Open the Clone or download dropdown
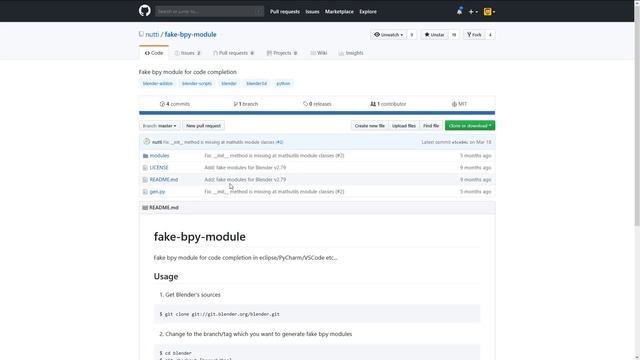The image size is (640, 360). pos(470,126)
